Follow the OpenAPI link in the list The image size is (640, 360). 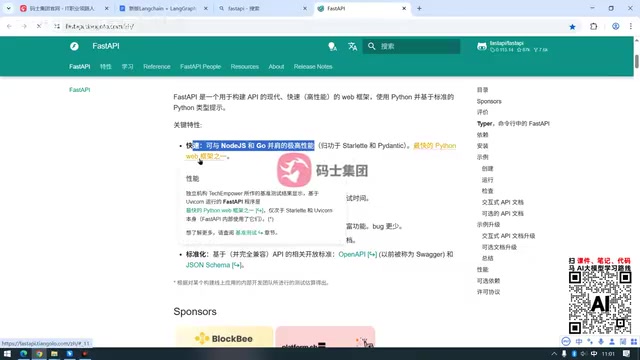358,254
